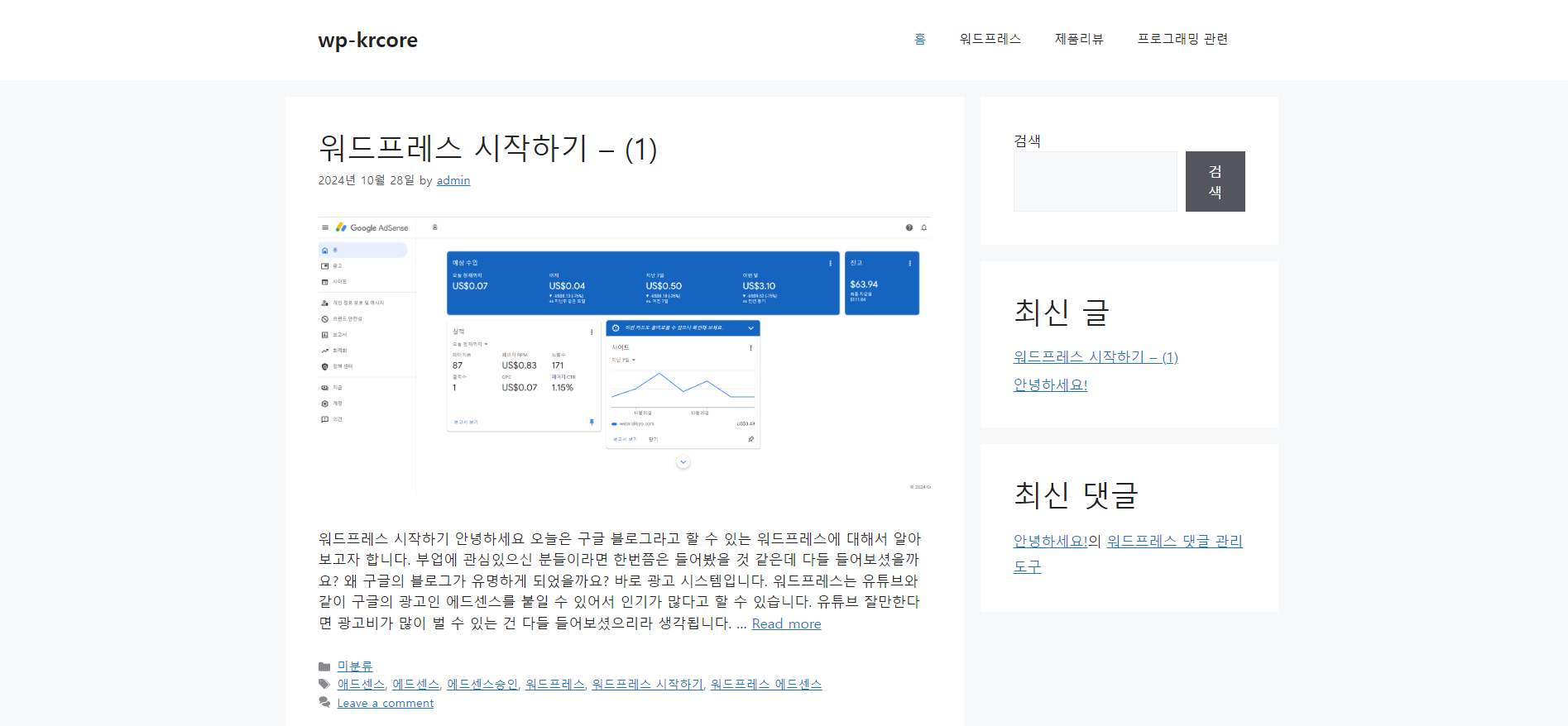Open the 미분류 category link

point(355,666)
